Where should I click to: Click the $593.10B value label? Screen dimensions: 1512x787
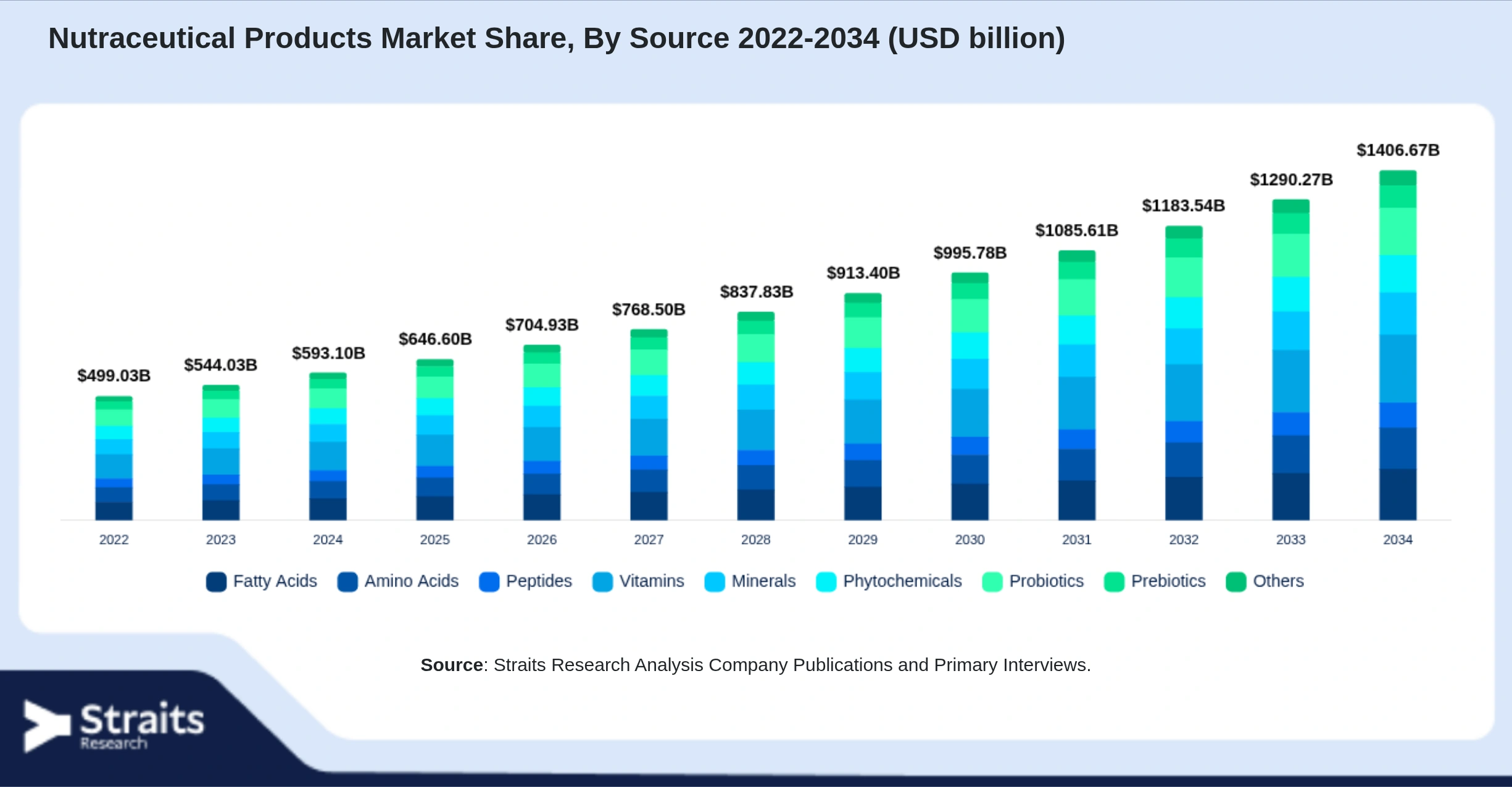point(328,353)
